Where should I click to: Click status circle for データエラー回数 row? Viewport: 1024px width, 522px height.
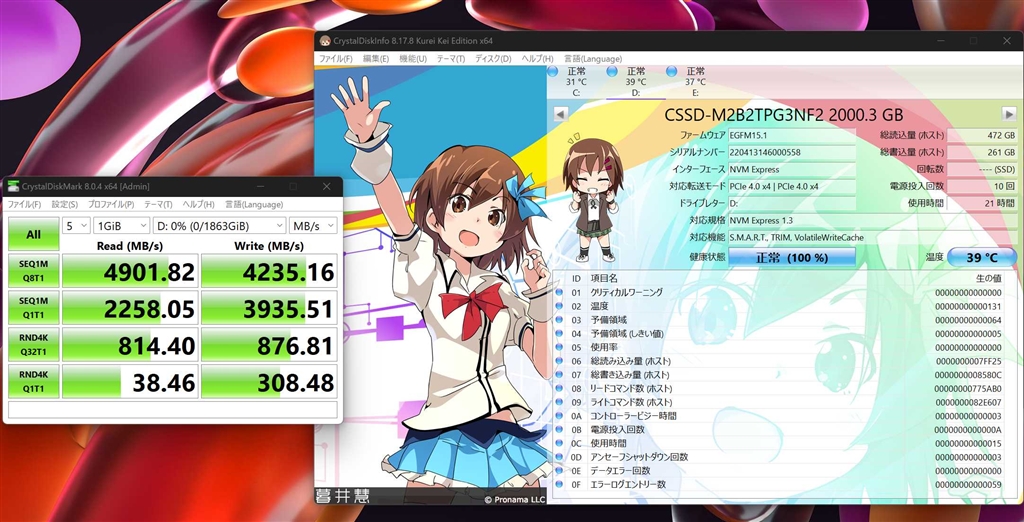coord(559,470)
